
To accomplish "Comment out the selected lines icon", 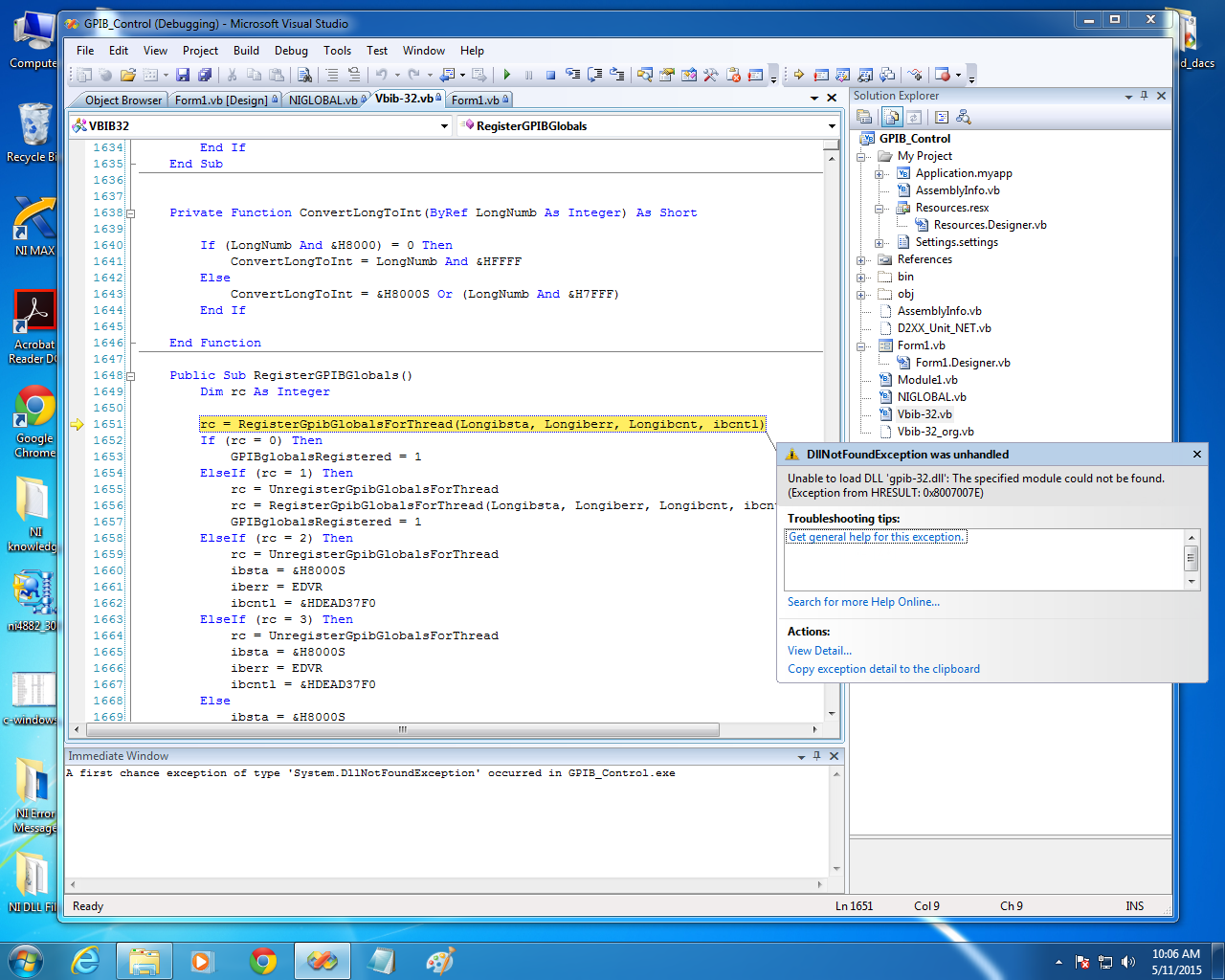I will click(x=332, y=75).
